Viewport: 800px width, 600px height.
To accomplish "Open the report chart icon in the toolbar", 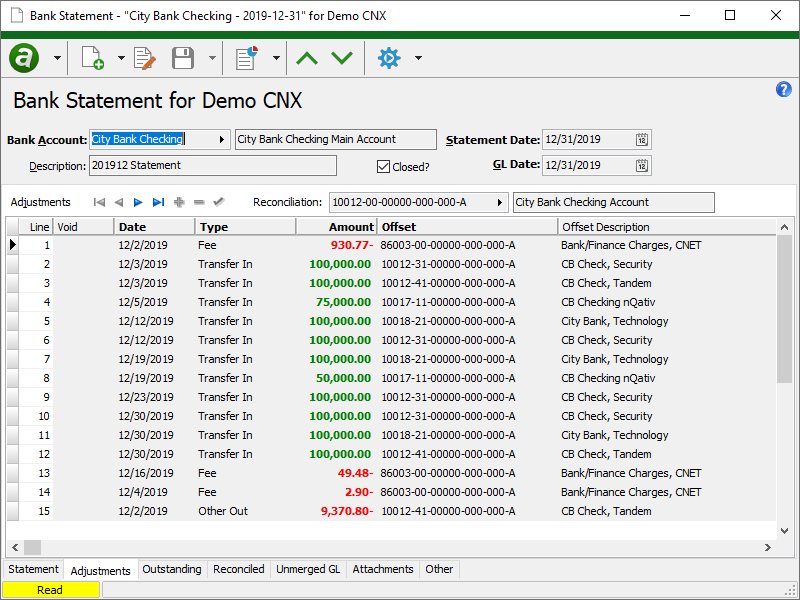I will click(x=246, y=58).
